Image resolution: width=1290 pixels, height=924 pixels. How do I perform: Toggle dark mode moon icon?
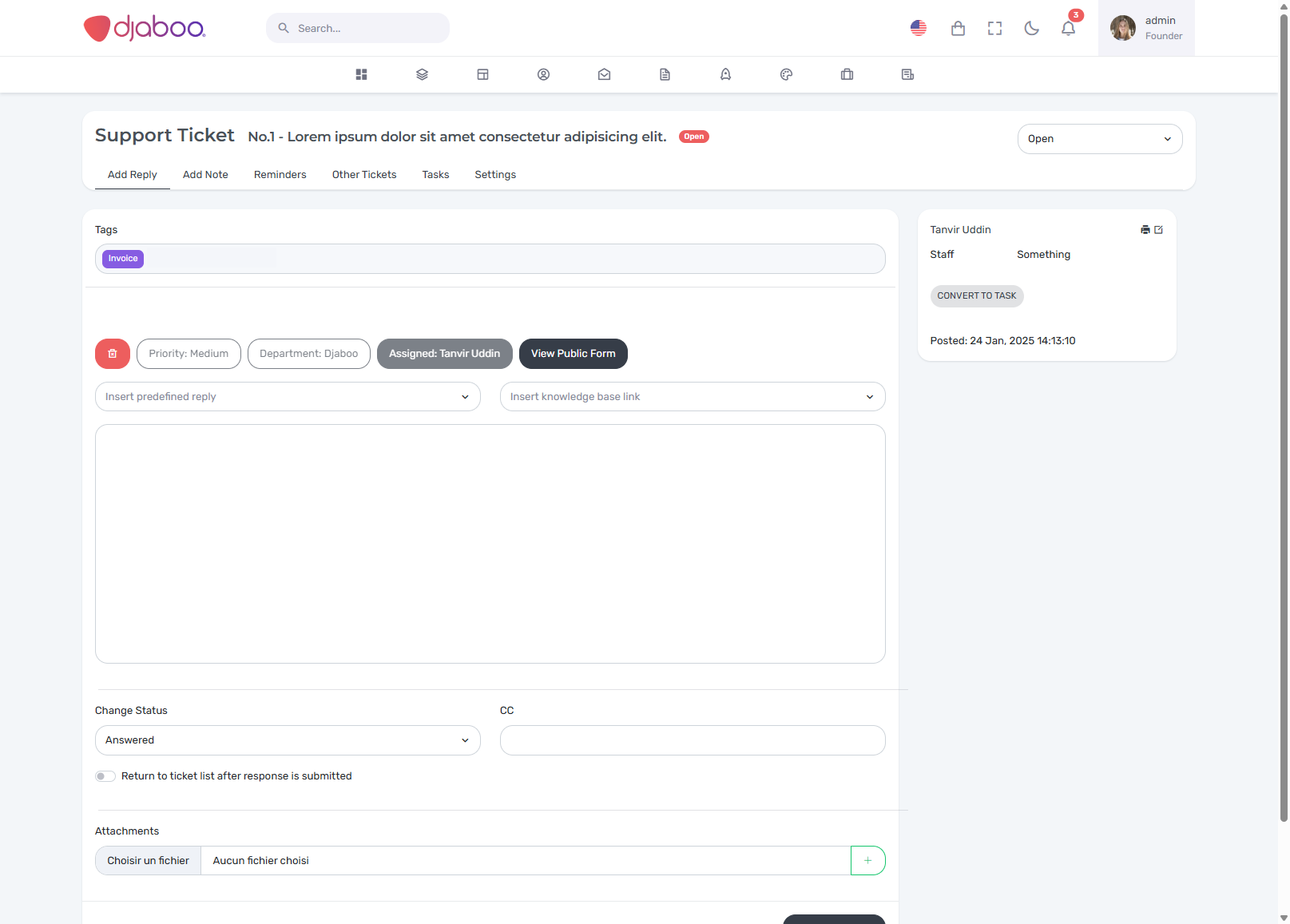1031,29
